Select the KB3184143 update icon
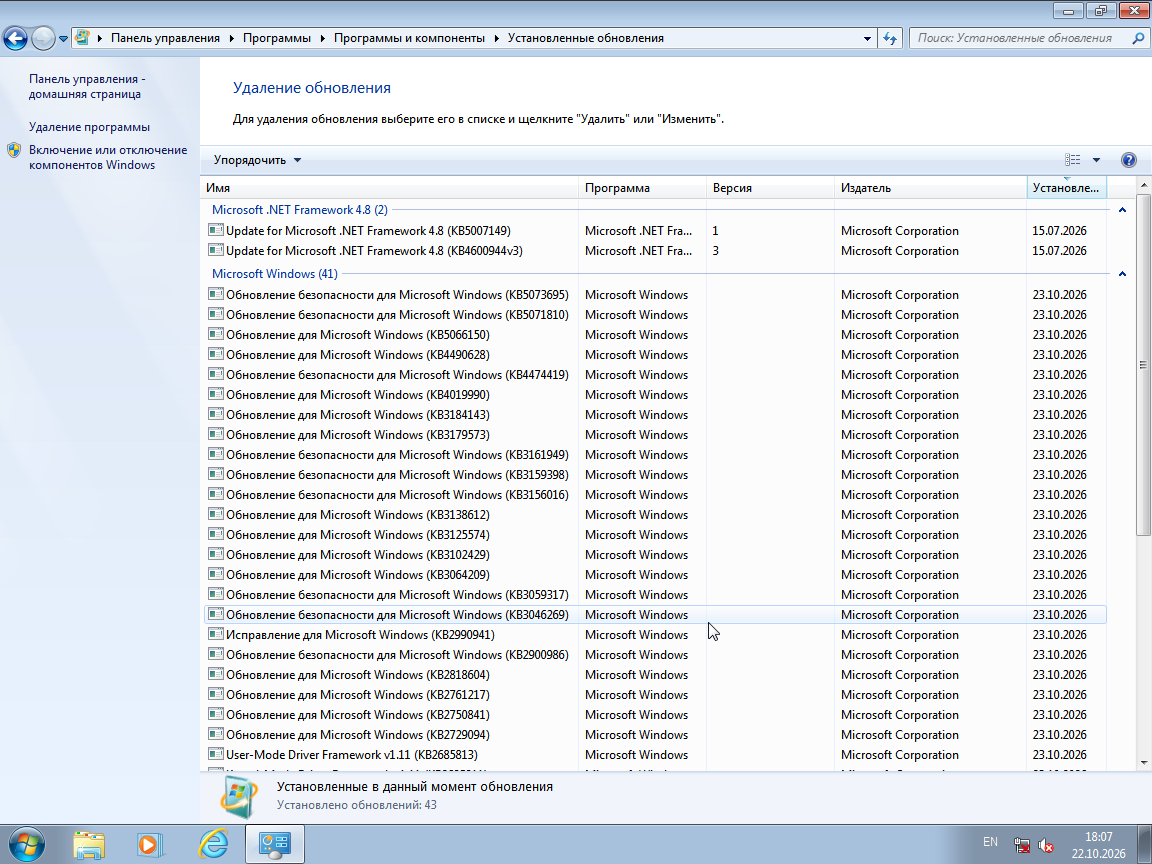 tap(215, 414)
